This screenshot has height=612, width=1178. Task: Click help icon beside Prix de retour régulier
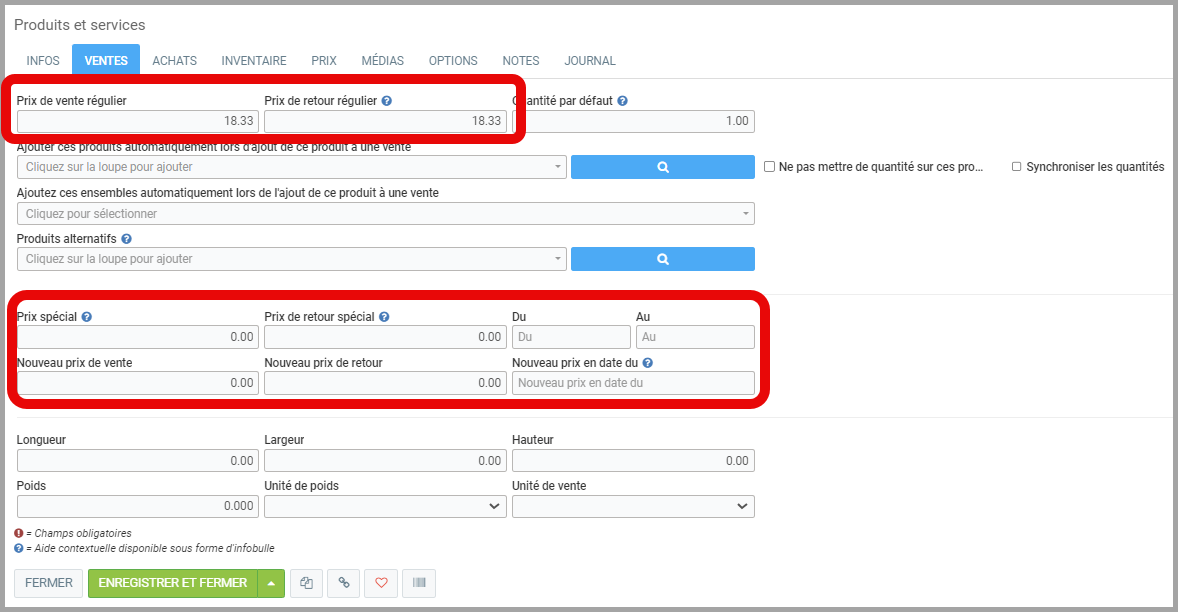pos(387,101)
